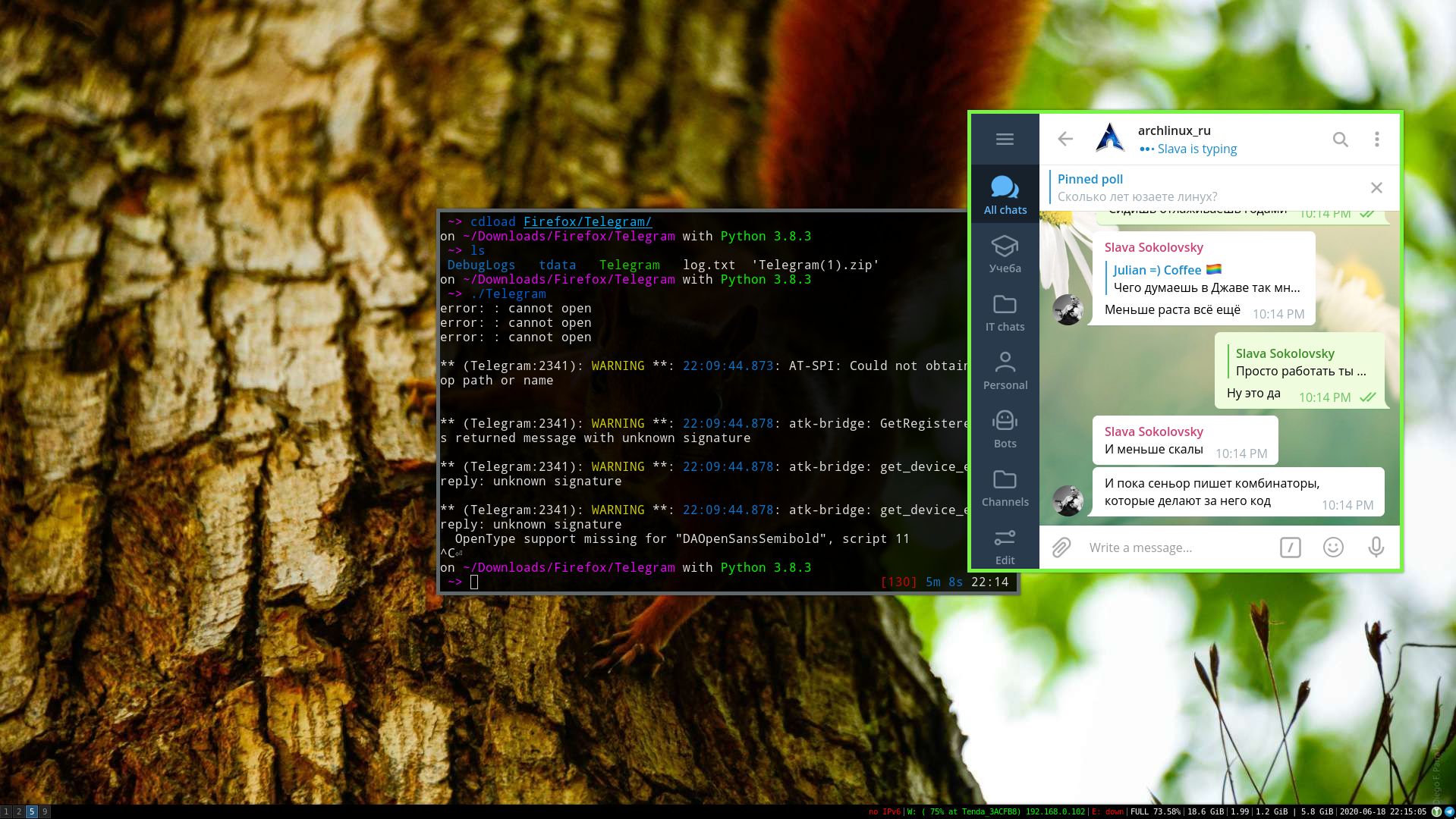1456x819 pixels.
Task: Click the '5m 8s' duration in the terminal
Action: 944,582
